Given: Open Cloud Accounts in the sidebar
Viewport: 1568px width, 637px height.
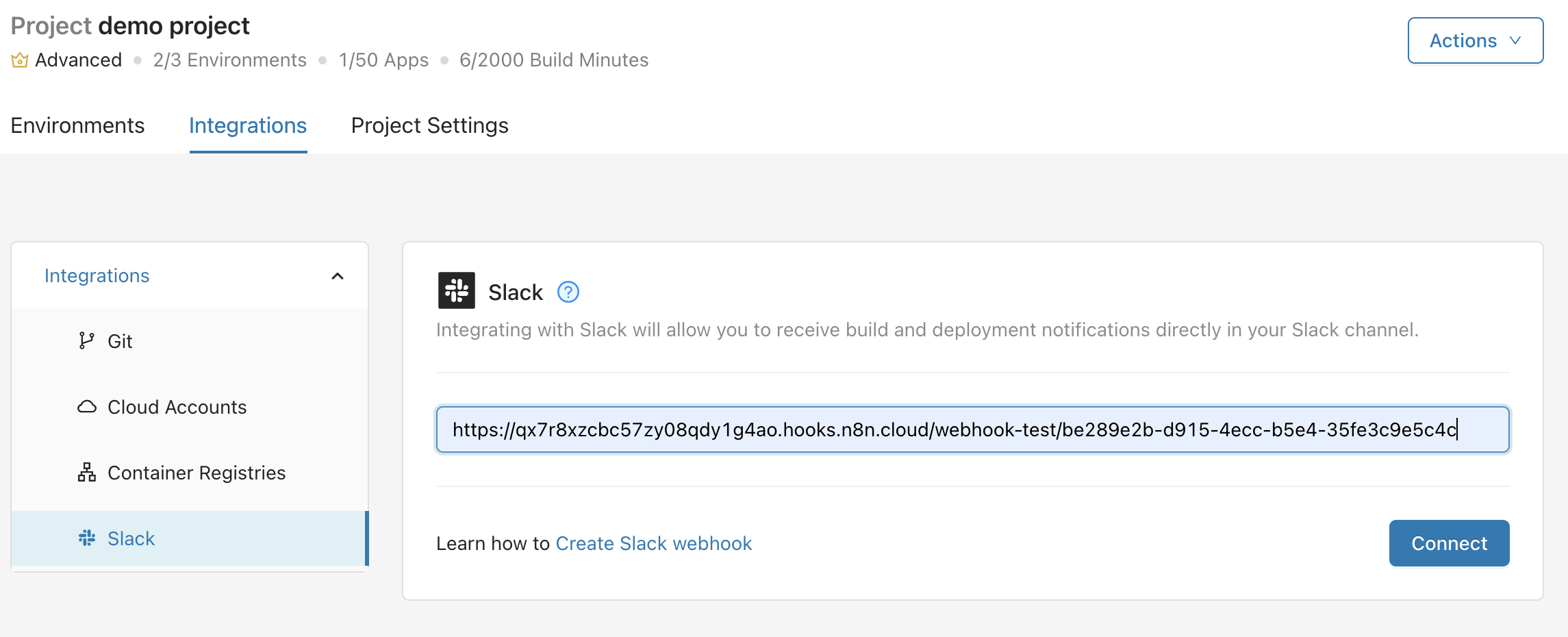Looking at the screenshot, I should click(x=190, y=407).
